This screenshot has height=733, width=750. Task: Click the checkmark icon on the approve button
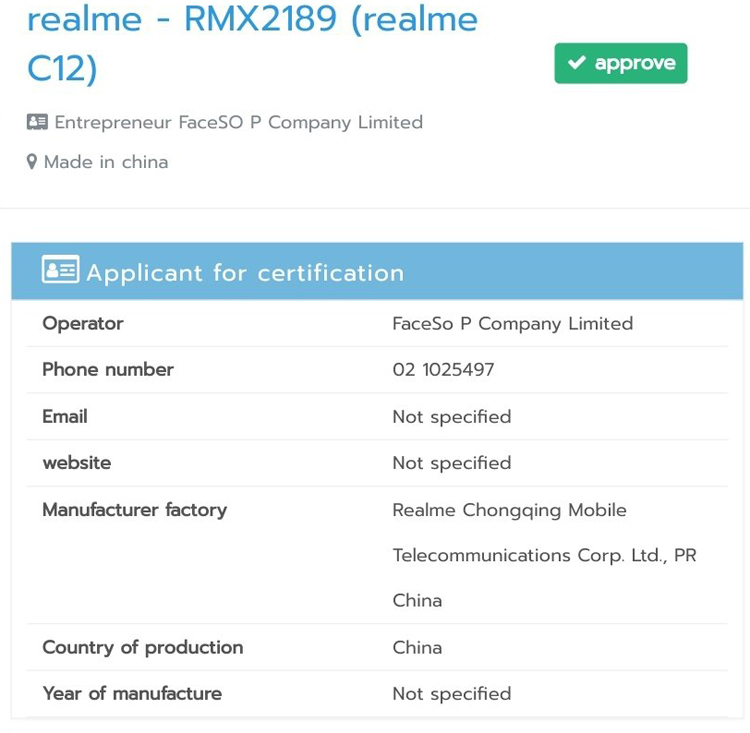coord(576,62)
